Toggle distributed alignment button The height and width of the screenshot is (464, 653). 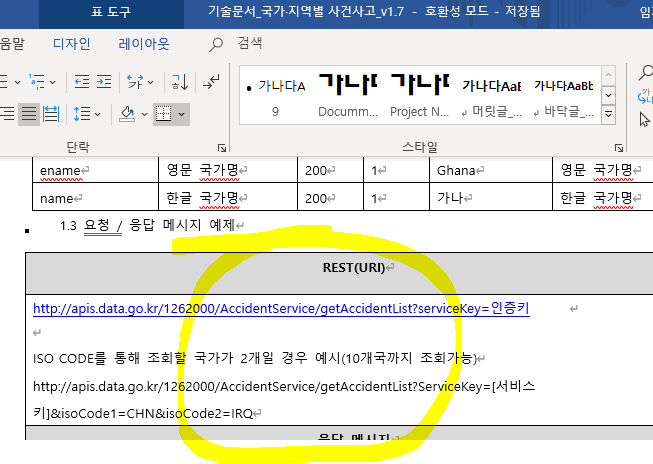[x=51, y=114]
